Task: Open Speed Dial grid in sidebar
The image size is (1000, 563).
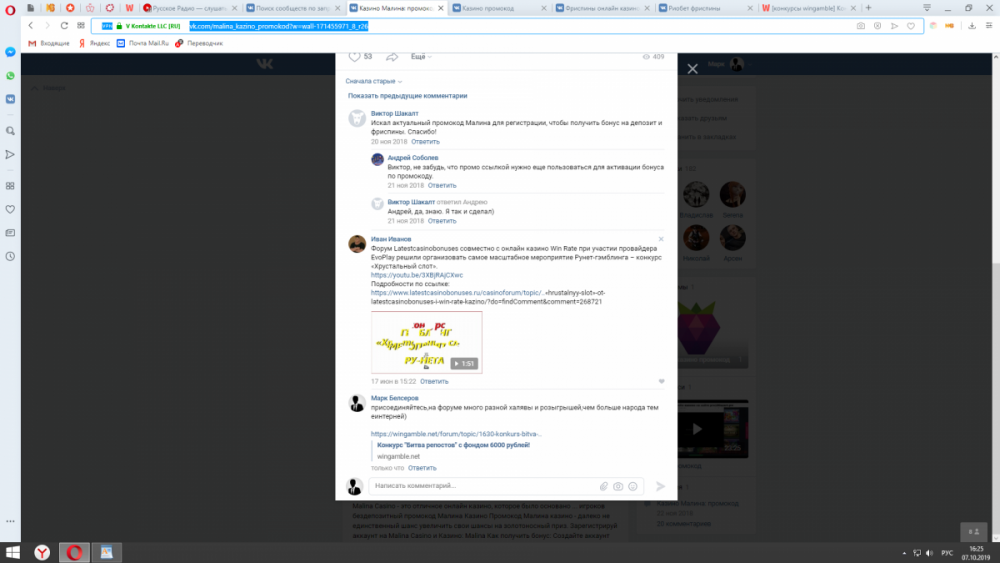Action: [10, 186]
